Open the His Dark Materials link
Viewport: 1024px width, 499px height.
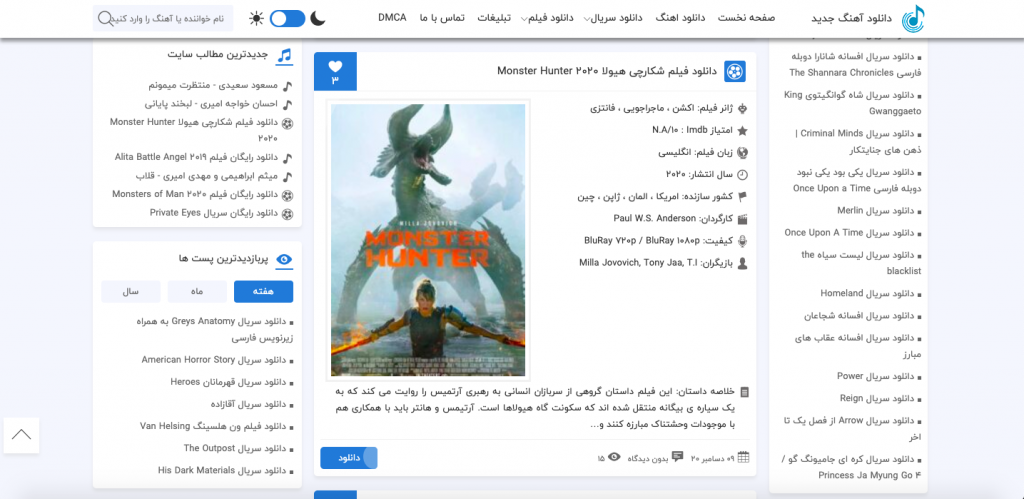pos(223,470)
